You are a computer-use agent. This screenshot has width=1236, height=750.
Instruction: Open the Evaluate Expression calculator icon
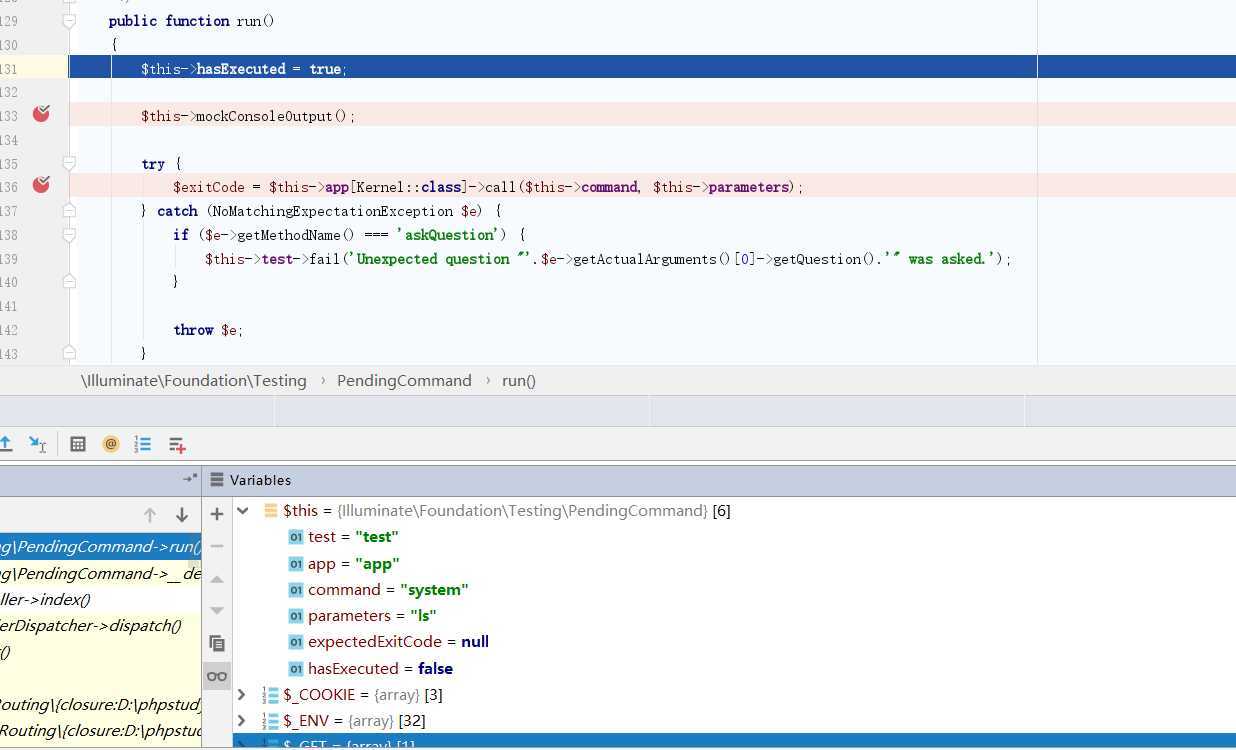pos(78,444)
